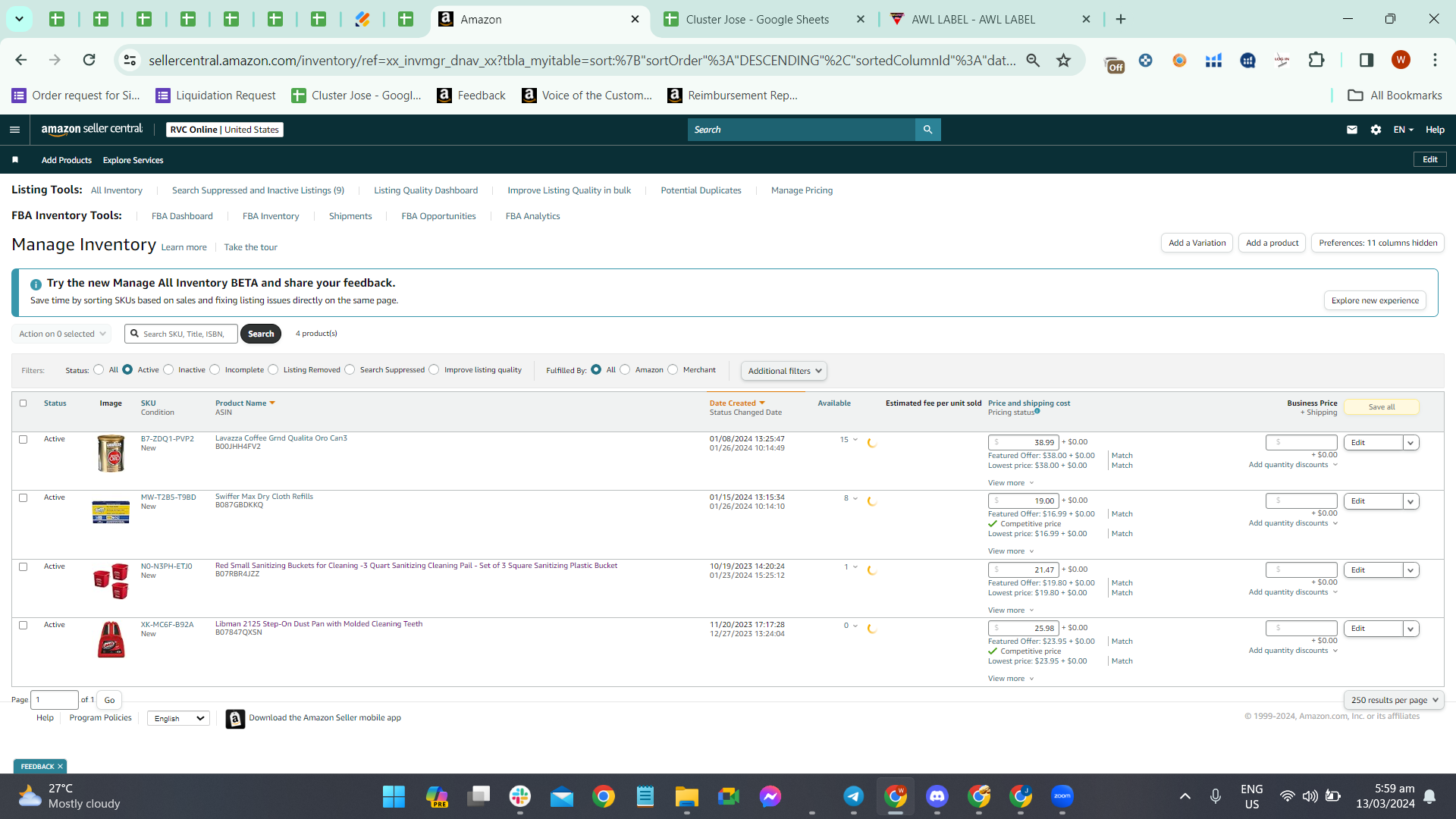Click the search magnifier button in header
The image size is (1456, 819).
pyautogui.click(x=927, y=130)
